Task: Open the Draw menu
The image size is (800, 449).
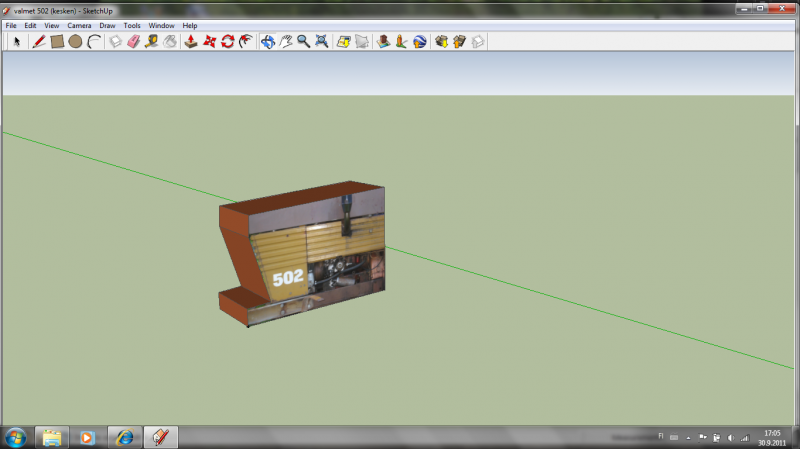Action: (107, 26)
